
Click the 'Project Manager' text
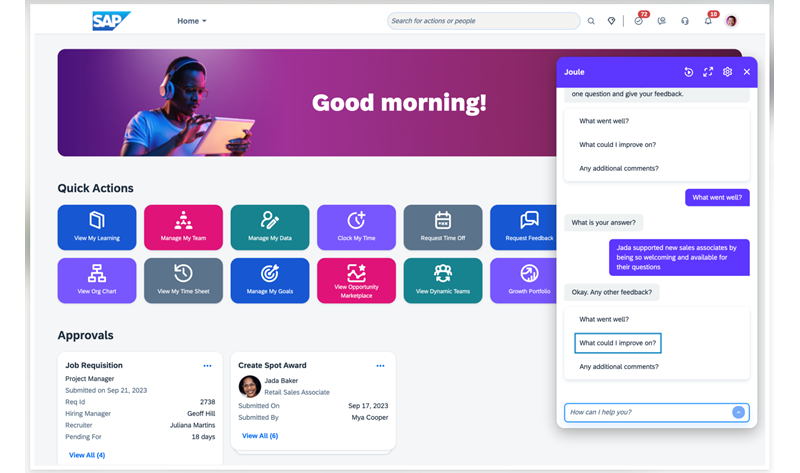click(x=90, y=379)
